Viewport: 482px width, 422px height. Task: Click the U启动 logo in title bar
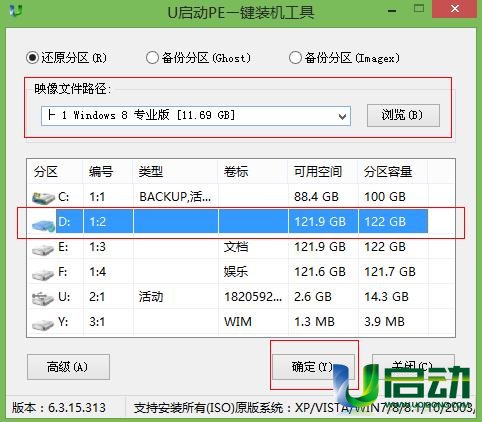16,10
